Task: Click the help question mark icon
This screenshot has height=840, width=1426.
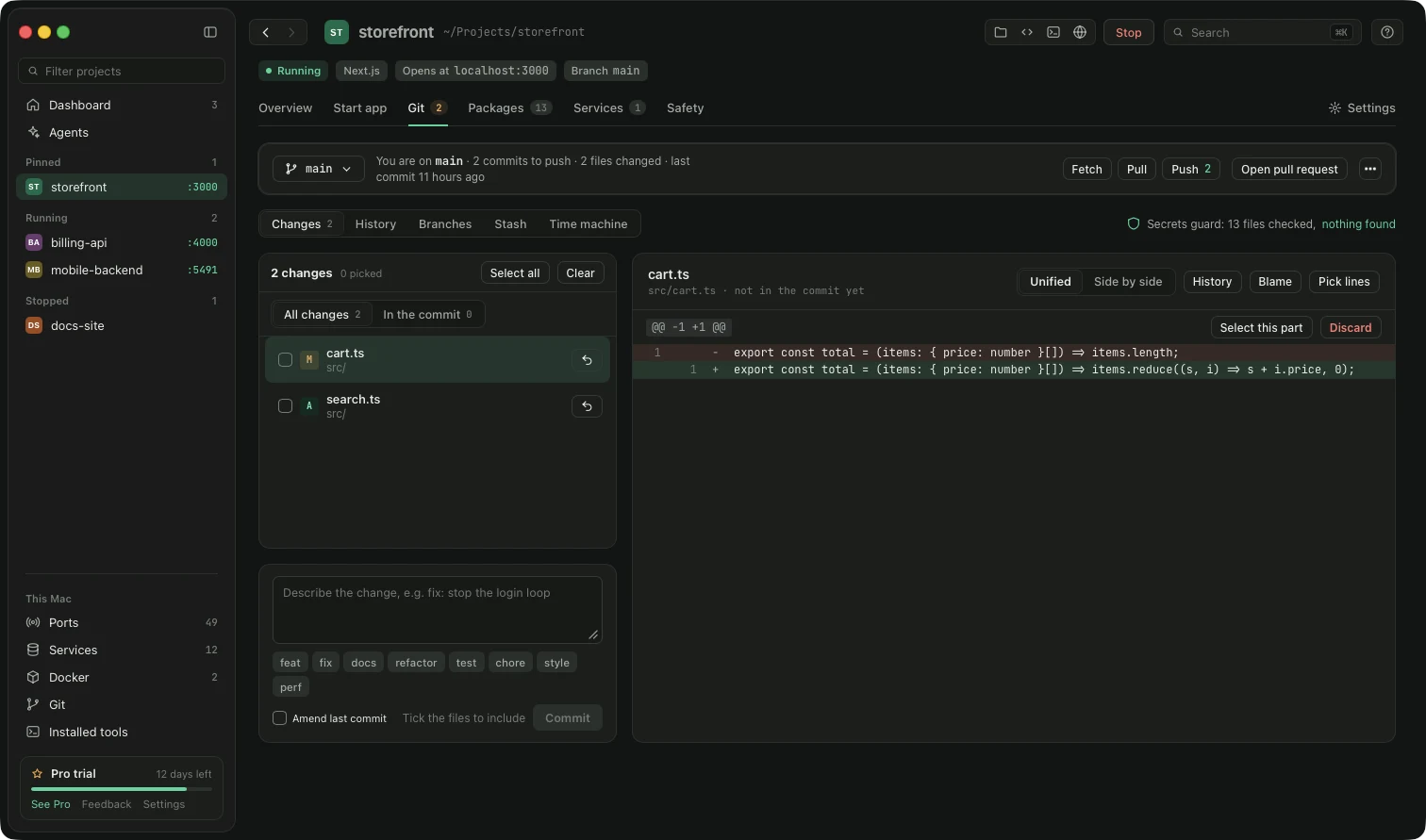Action: coord(1387,32)
